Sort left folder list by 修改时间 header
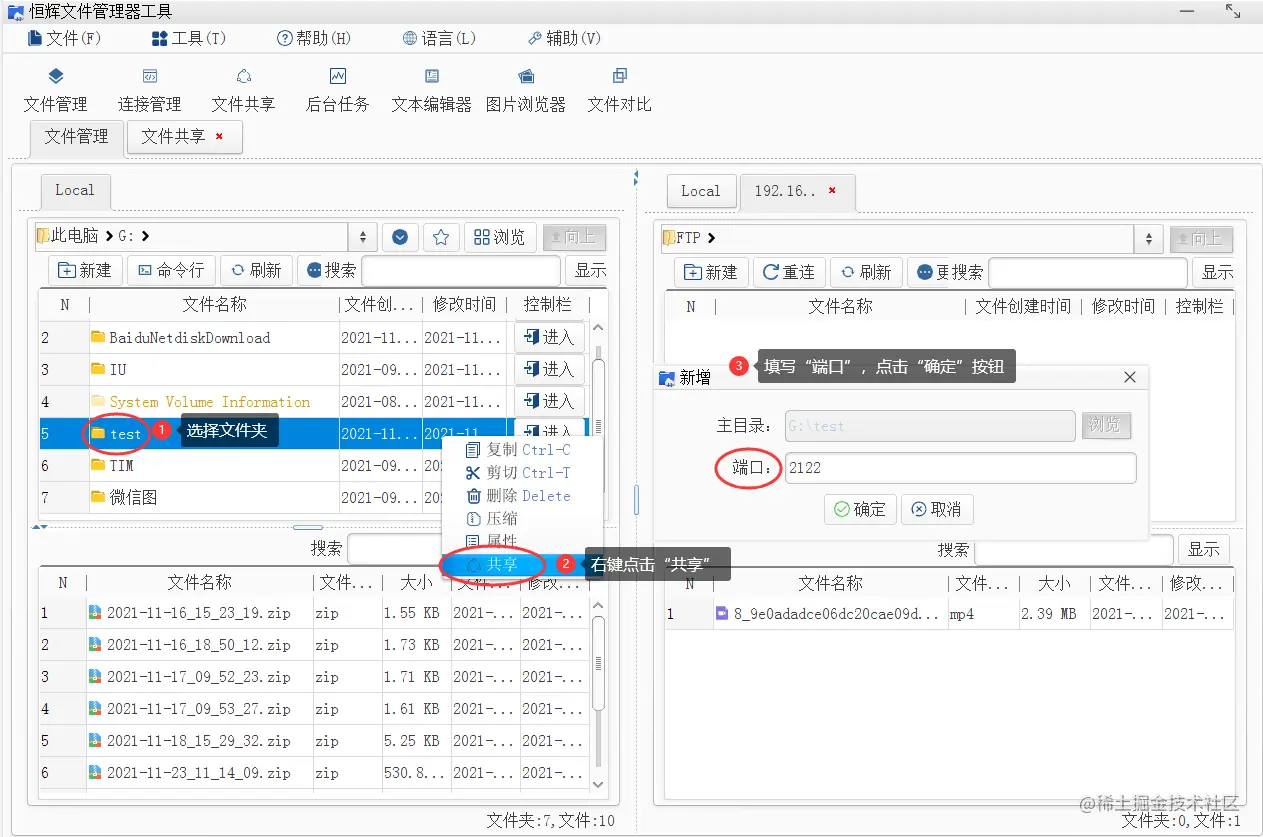Screen dimensions: 1263x837 (464, 305)
